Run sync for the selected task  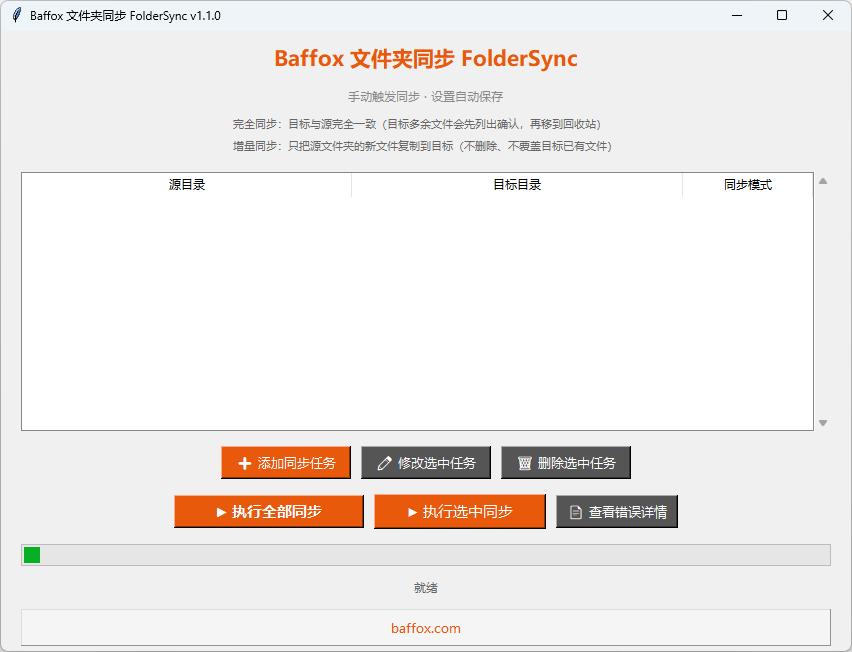(460, 511)
